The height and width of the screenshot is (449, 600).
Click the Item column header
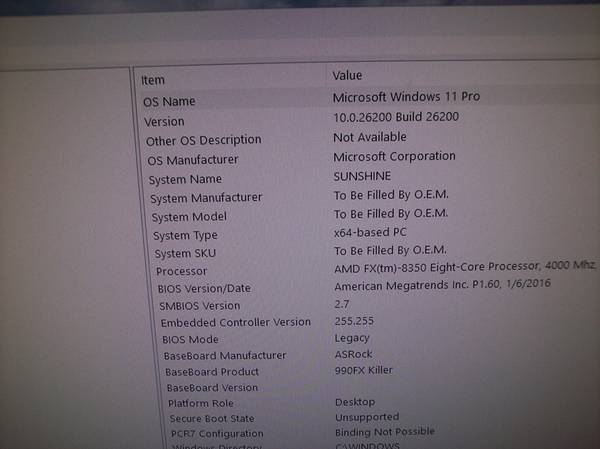pos(153,80)
